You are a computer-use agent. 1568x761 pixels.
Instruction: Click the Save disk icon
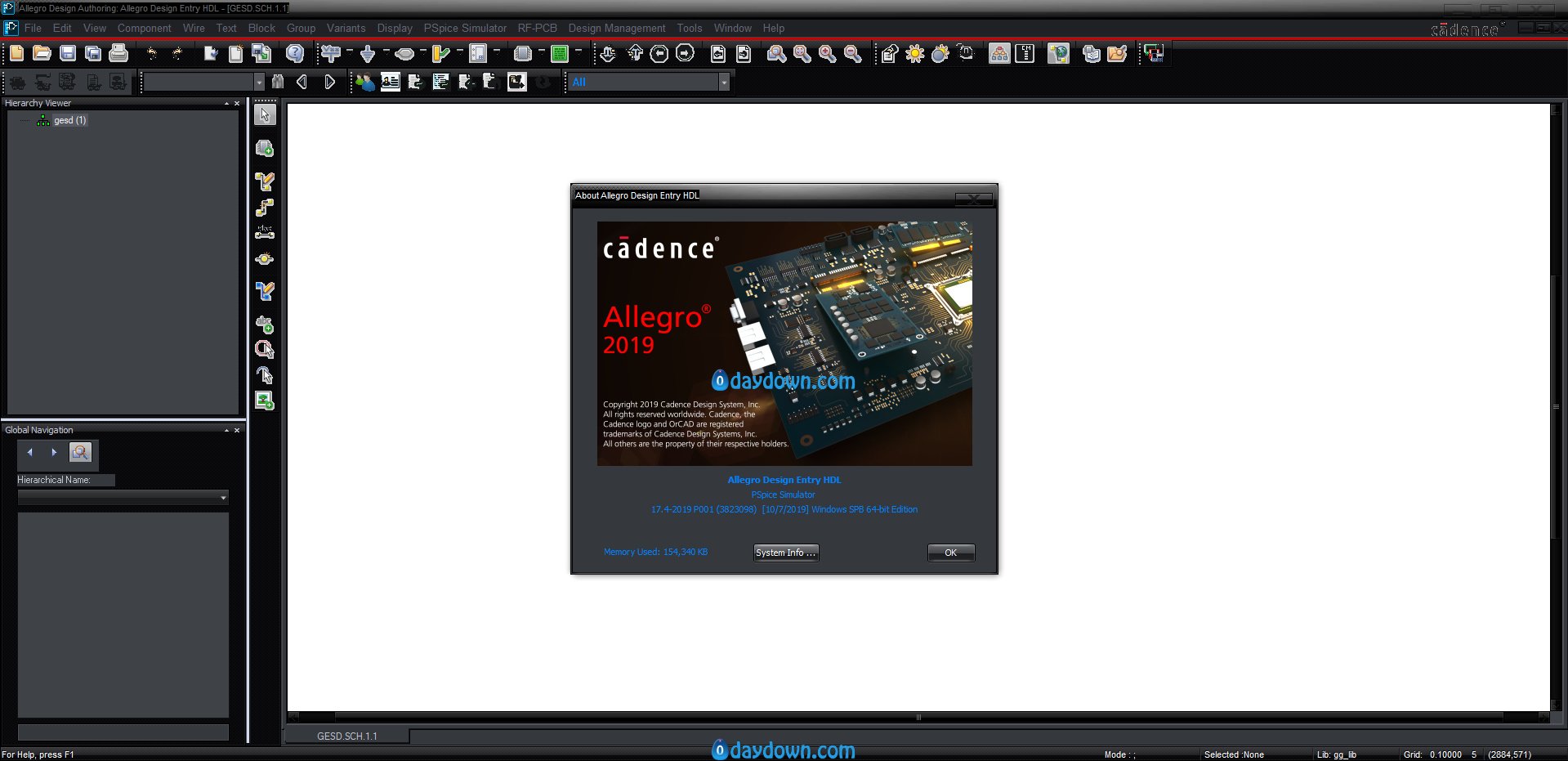pos(68,54)
